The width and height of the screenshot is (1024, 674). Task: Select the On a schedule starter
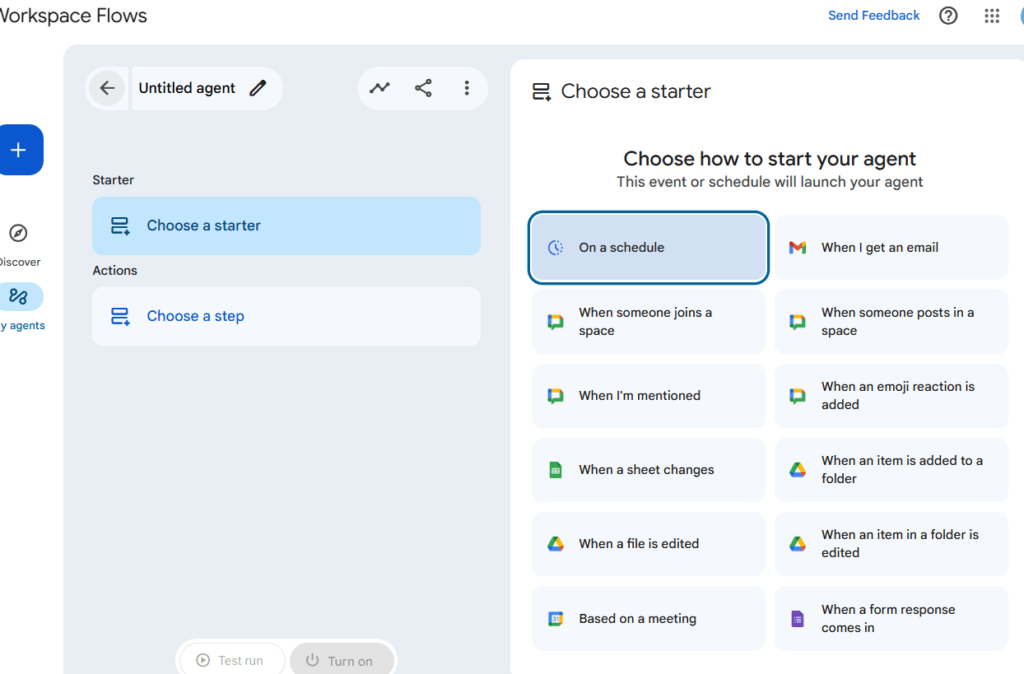(x=648, y=247)
